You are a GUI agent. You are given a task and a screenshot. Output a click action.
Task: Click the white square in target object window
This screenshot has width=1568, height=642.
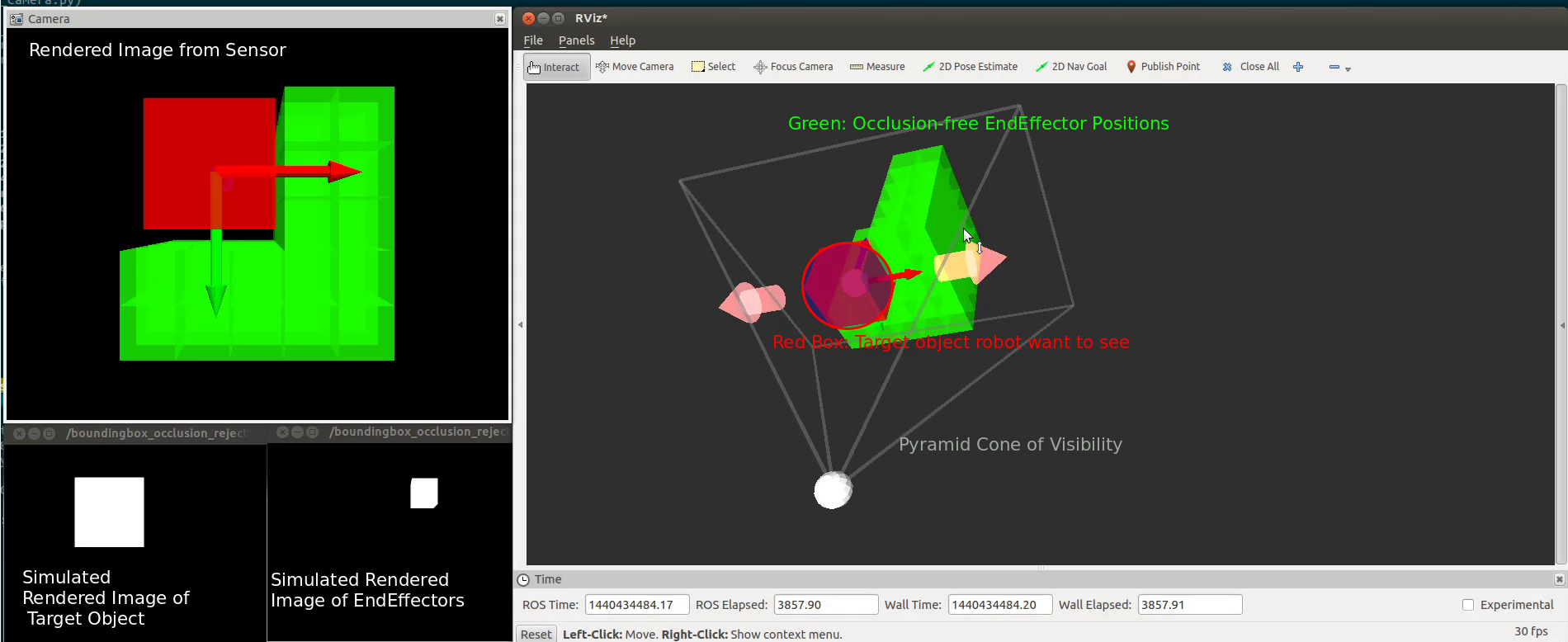point(109,512)
